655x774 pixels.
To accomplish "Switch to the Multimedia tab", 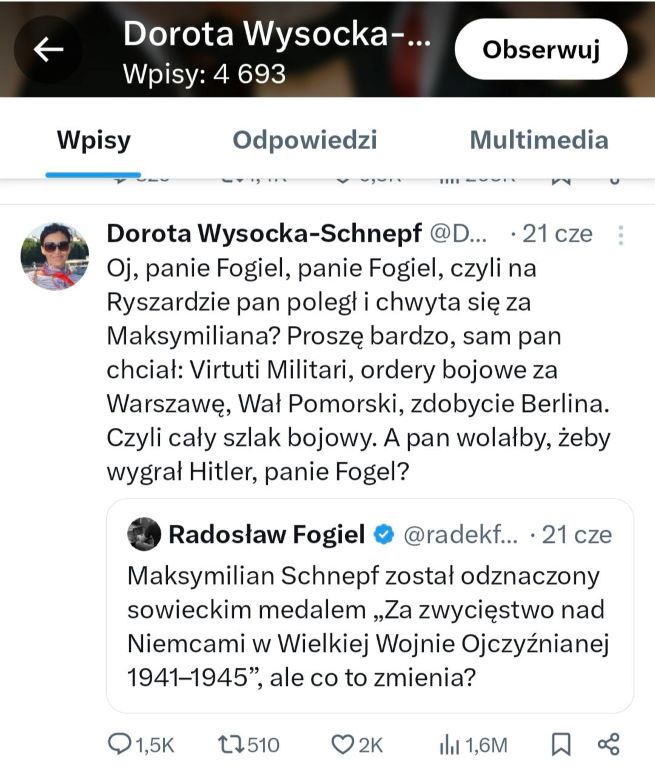I will (539, 140).
